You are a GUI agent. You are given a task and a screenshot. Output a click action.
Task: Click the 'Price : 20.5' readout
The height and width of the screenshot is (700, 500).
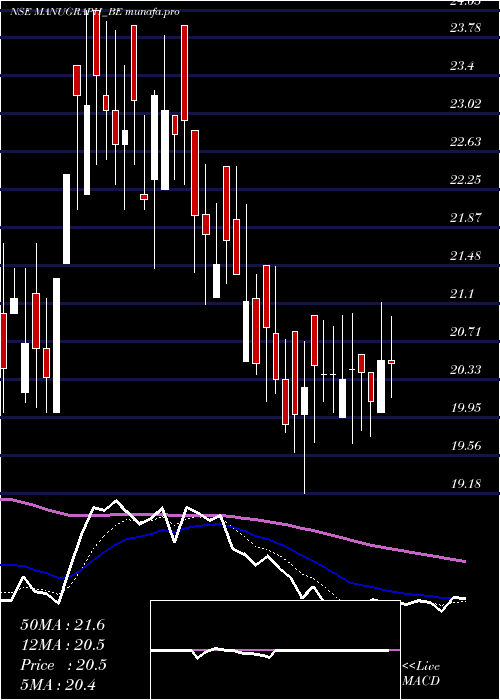pos(63,665)
